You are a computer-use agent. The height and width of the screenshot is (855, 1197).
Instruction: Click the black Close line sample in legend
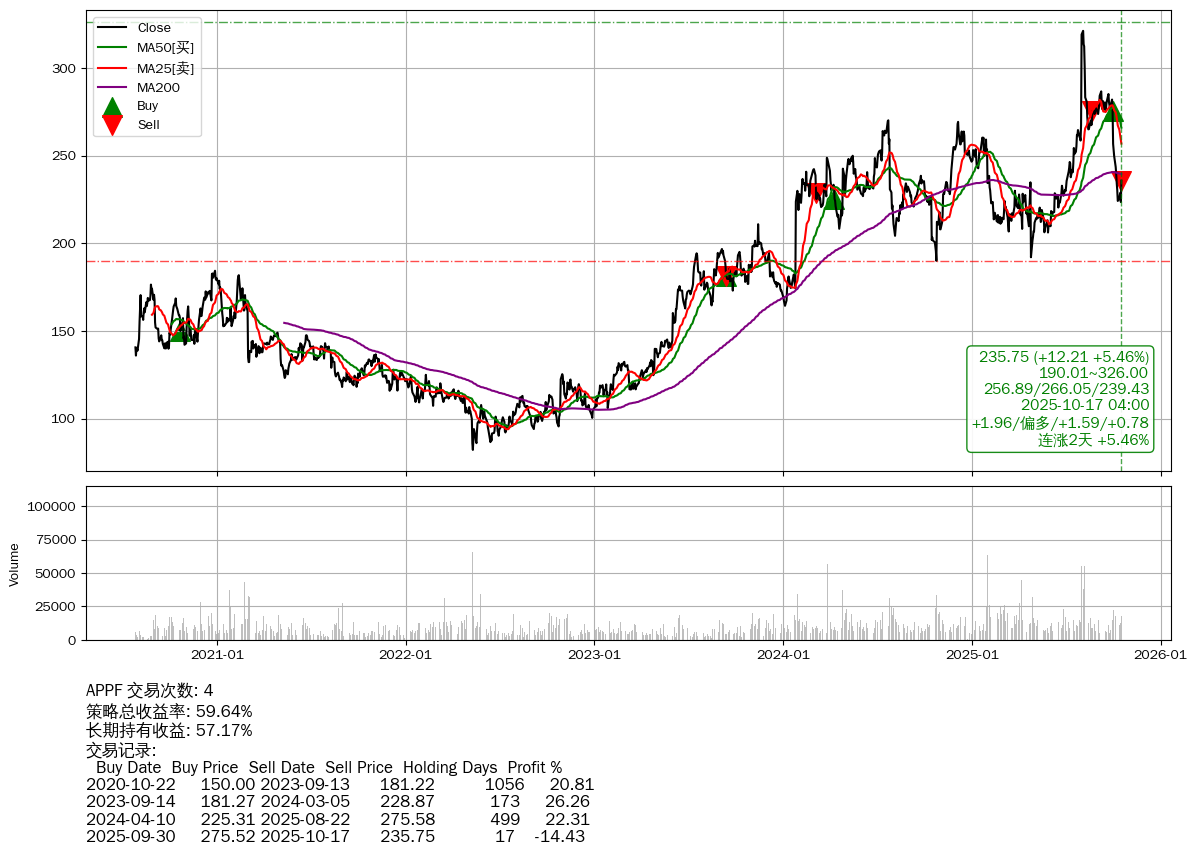(112, 28)
